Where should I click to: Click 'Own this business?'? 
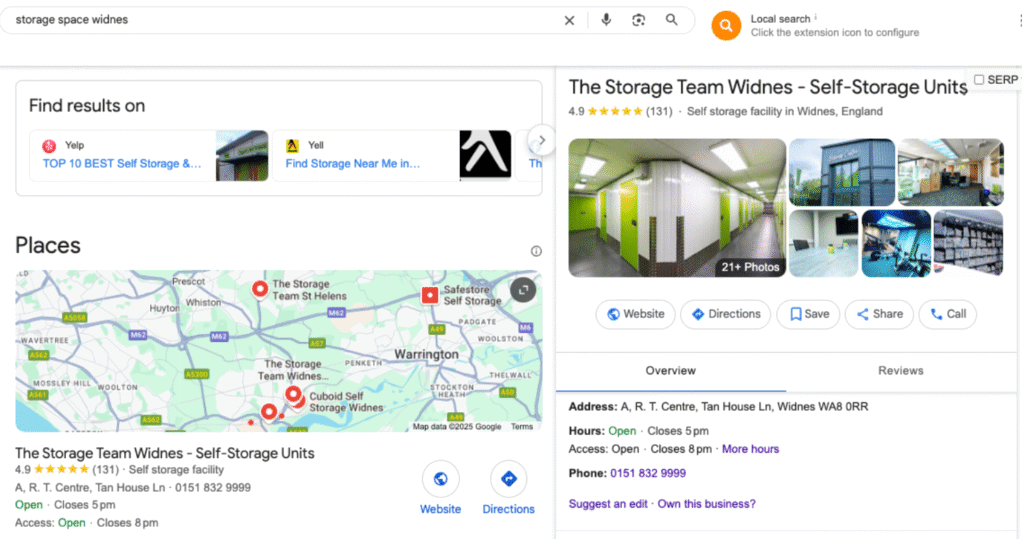point(707,504)
